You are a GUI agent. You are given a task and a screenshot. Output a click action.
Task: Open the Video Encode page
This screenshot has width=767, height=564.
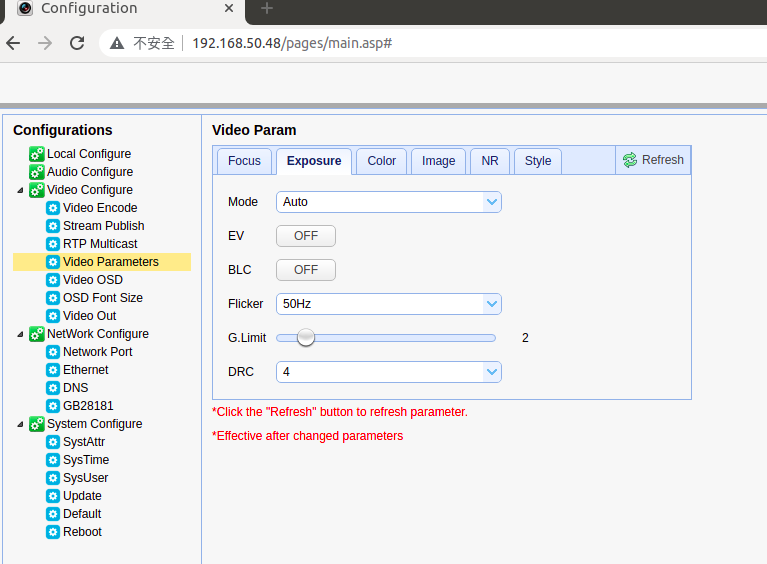[x=100, y=208]
